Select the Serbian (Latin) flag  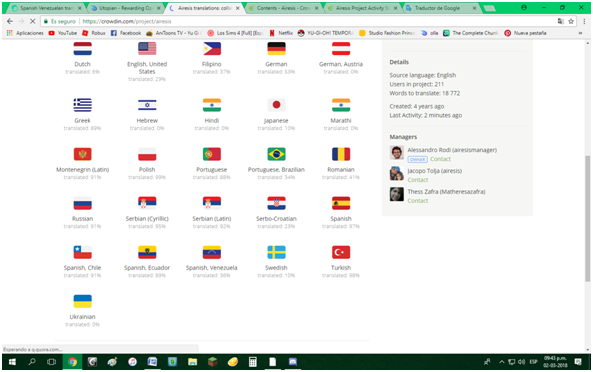pyautogui.click(x=212, y=203)
